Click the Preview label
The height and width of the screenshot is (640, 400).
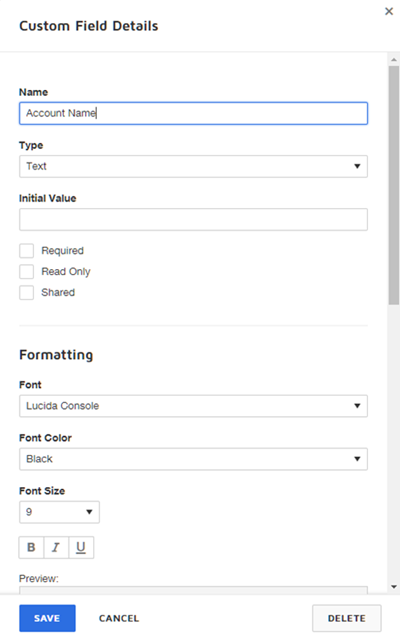tap(39, 578)
